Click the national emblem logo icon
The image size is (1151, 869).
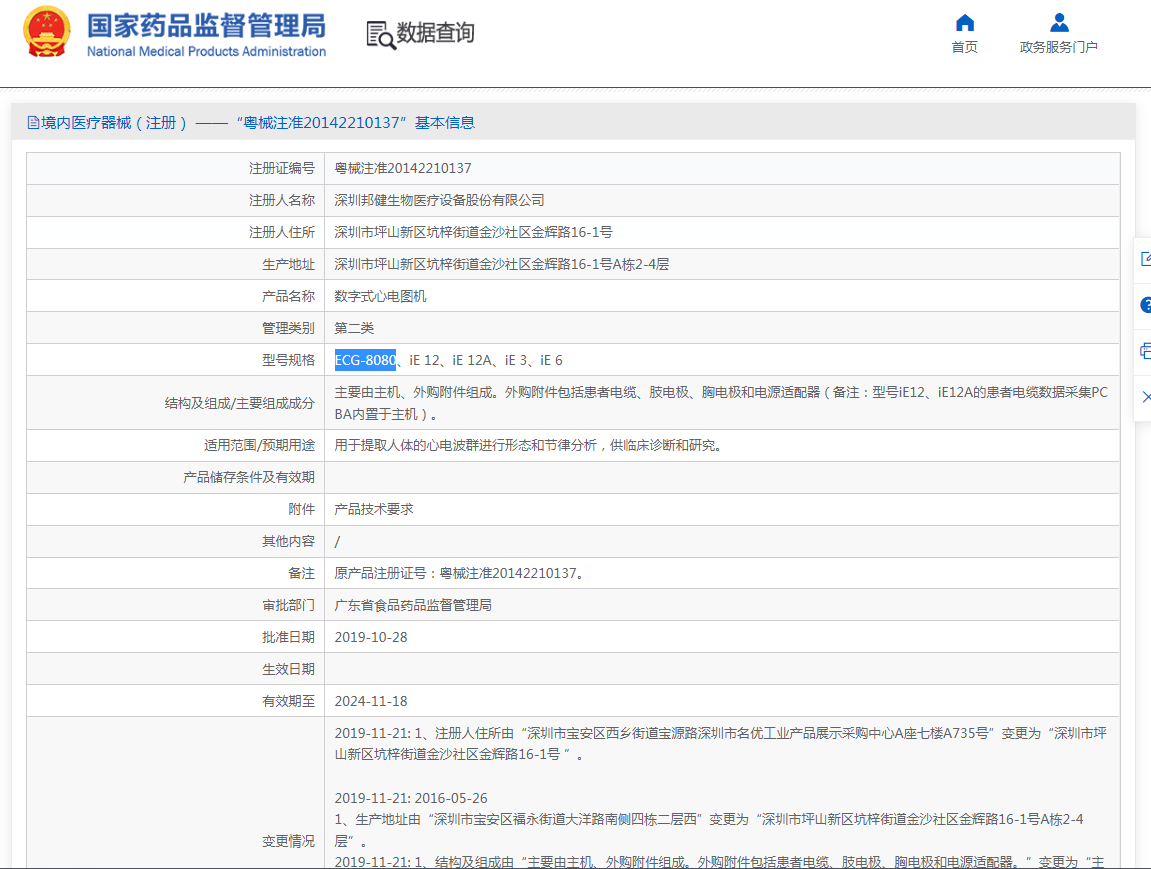[x=47, y=32]
